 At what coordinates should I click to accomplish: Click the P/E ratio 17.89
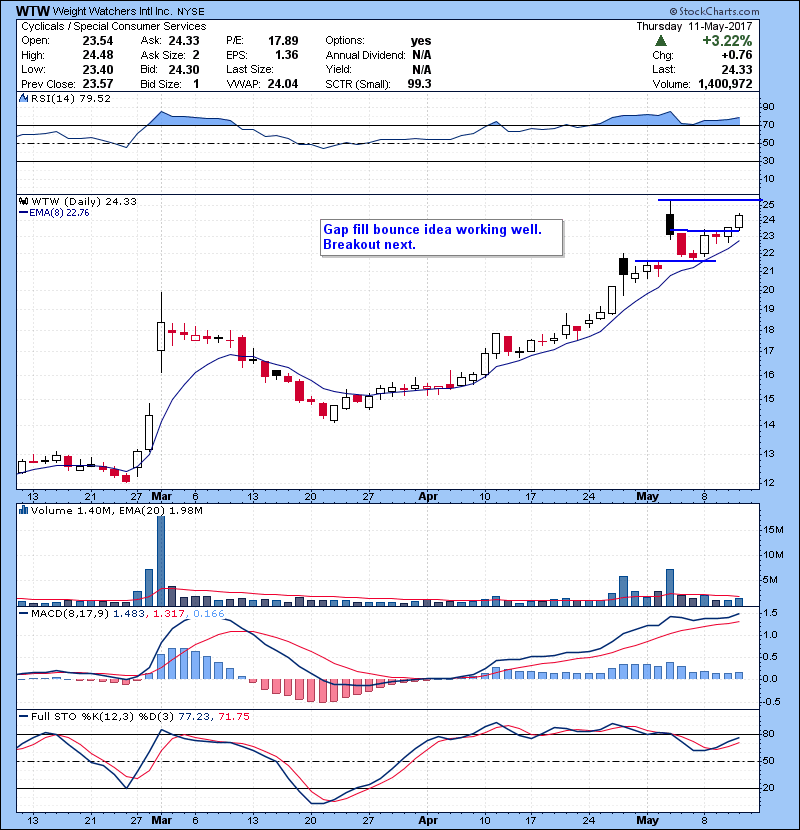[x=283, y=41]
